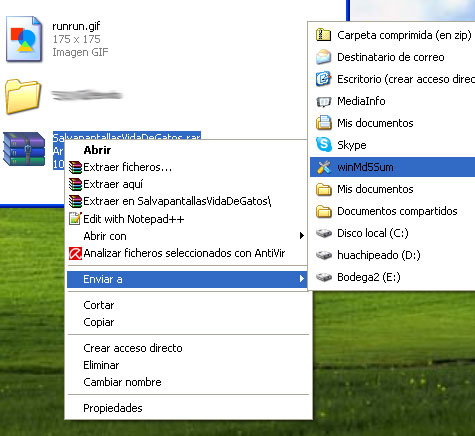Send file to winMd5Sum
475x436 pixels.
(x=392, y=167)
